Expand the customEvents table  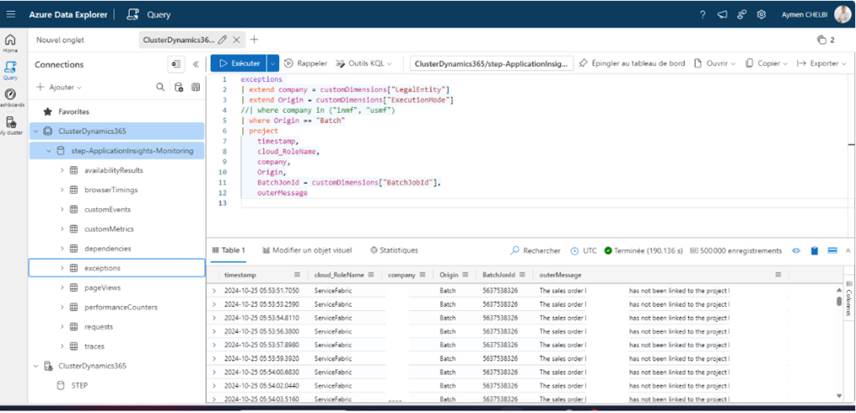(x=62, y=210)
